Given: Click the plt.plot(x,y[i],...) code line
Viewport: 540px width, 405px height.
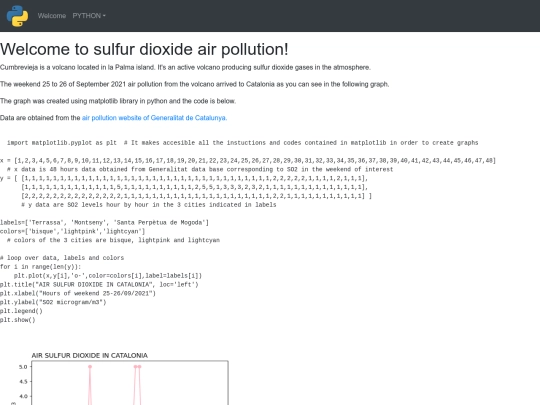Looking at the screenshot, I should 108,276.
